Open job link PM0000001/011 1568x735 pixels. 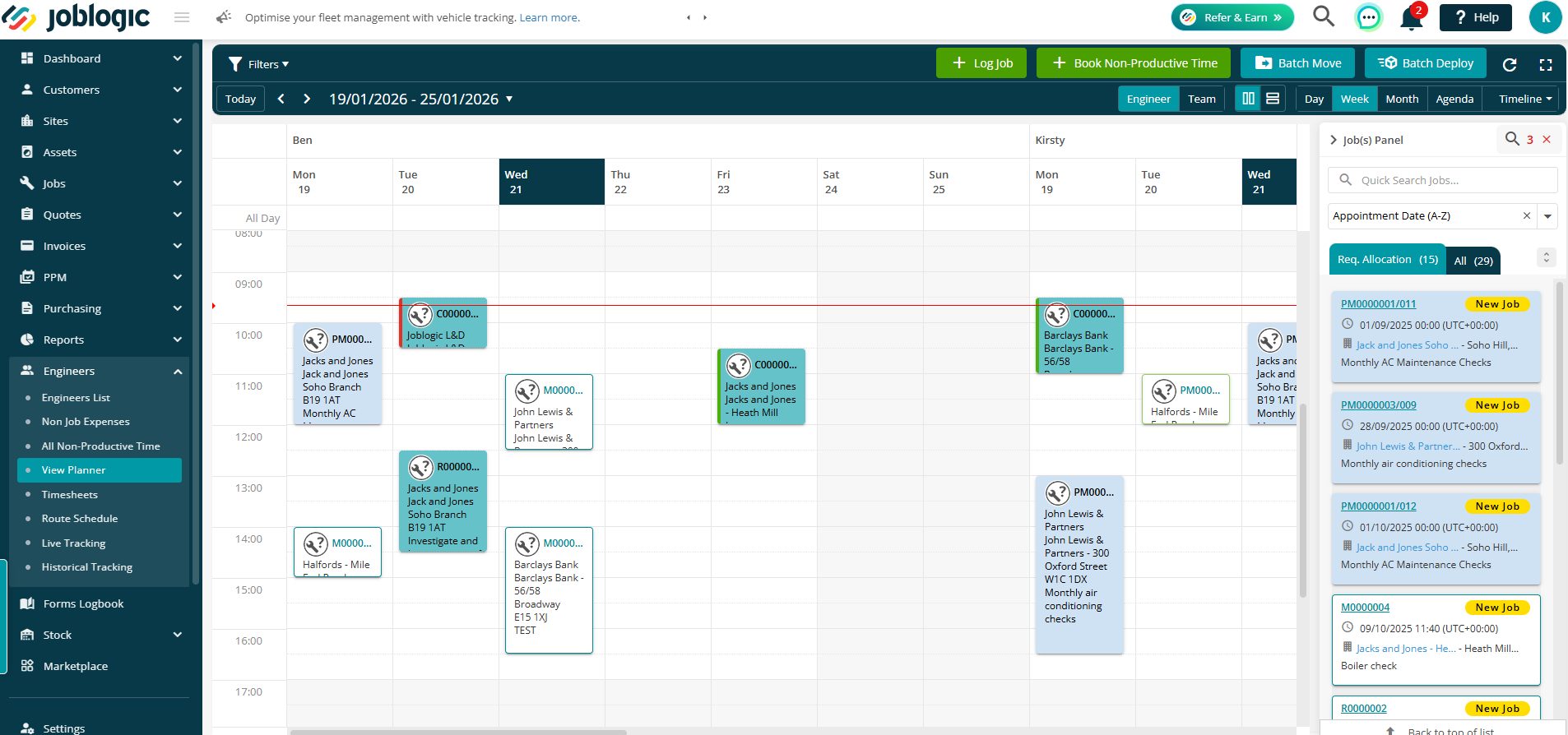(x=1378, y=304)
